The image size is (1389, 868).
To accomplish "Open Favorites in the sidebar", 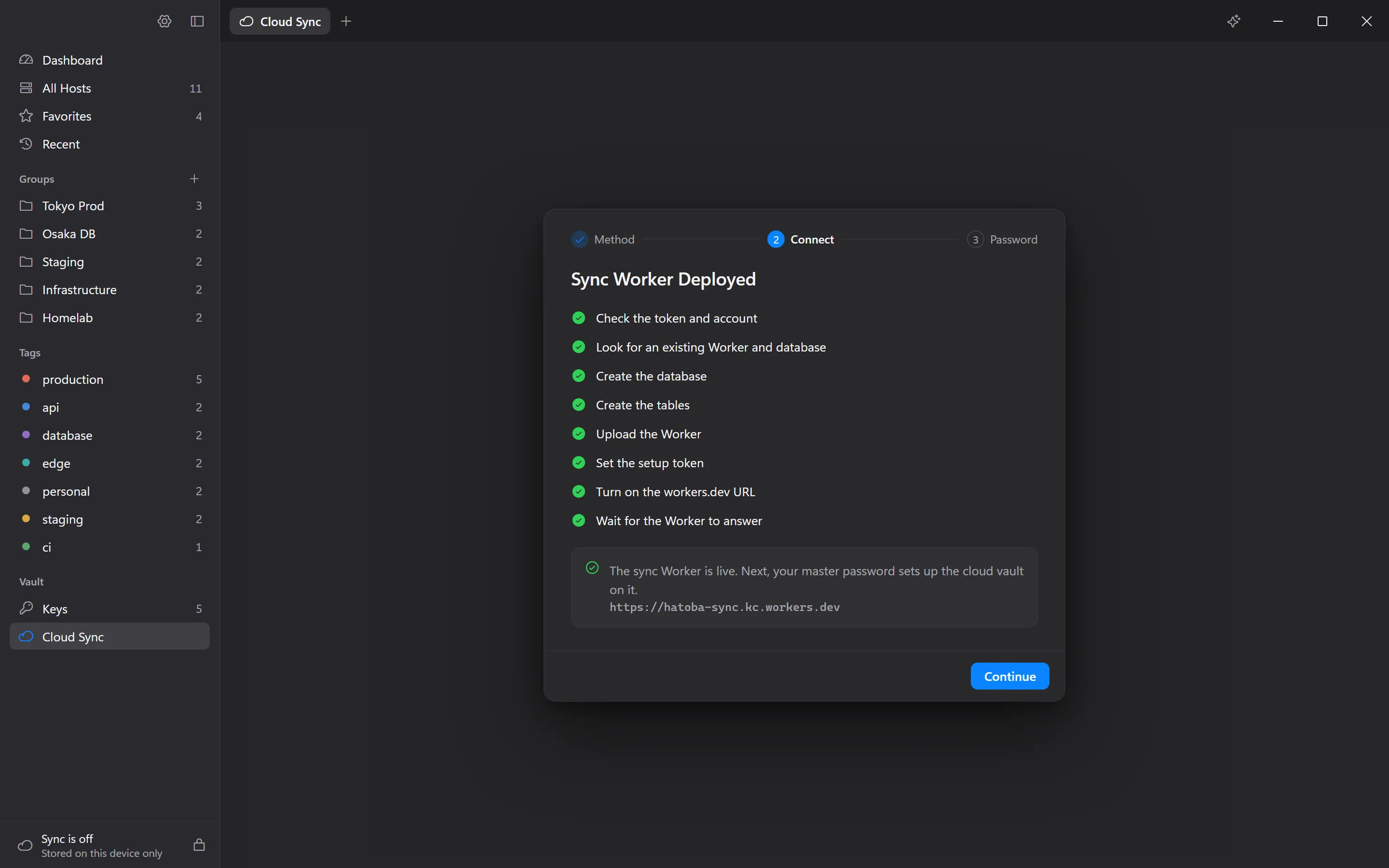I will tap(109, 117).
